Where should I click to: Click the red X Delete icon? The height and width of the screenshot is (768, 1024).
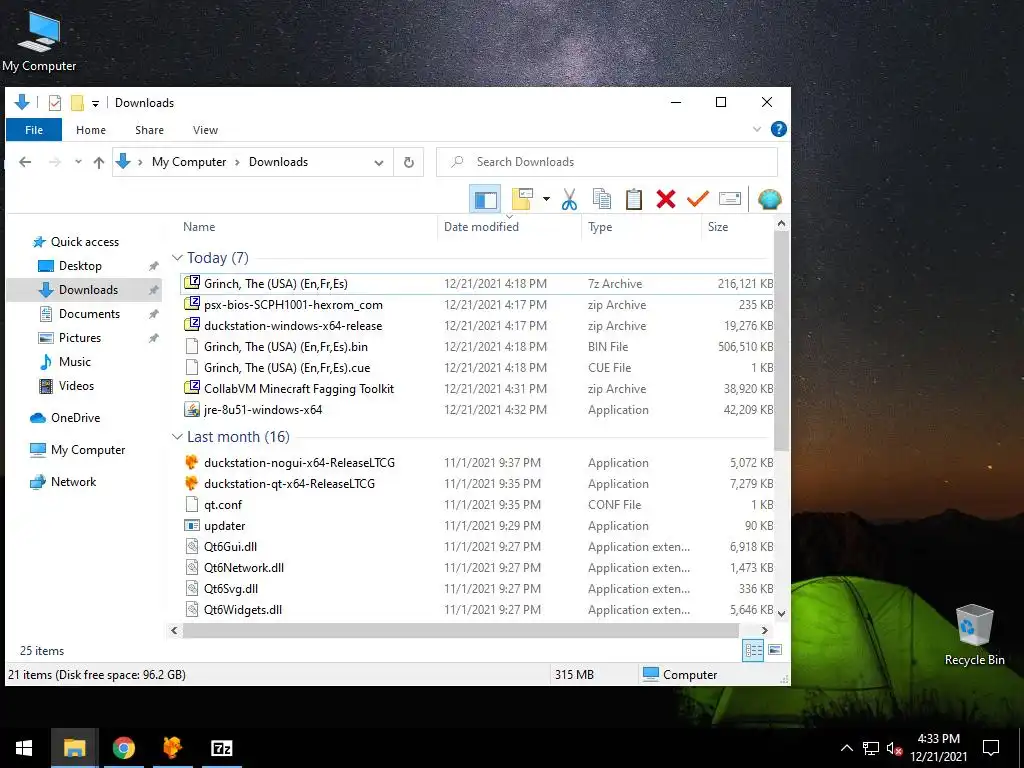click(x=665, y=199)
